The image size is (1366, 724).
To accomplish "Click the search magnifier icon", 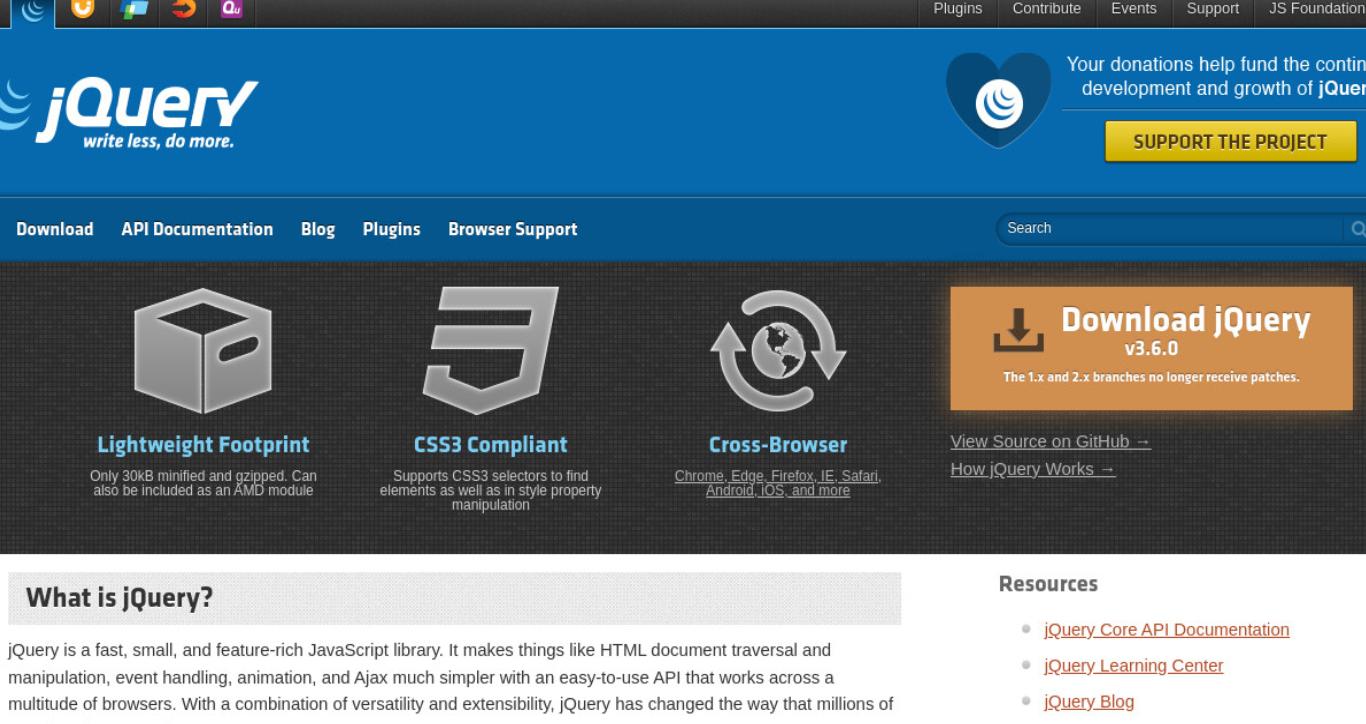I will 1357,229.
